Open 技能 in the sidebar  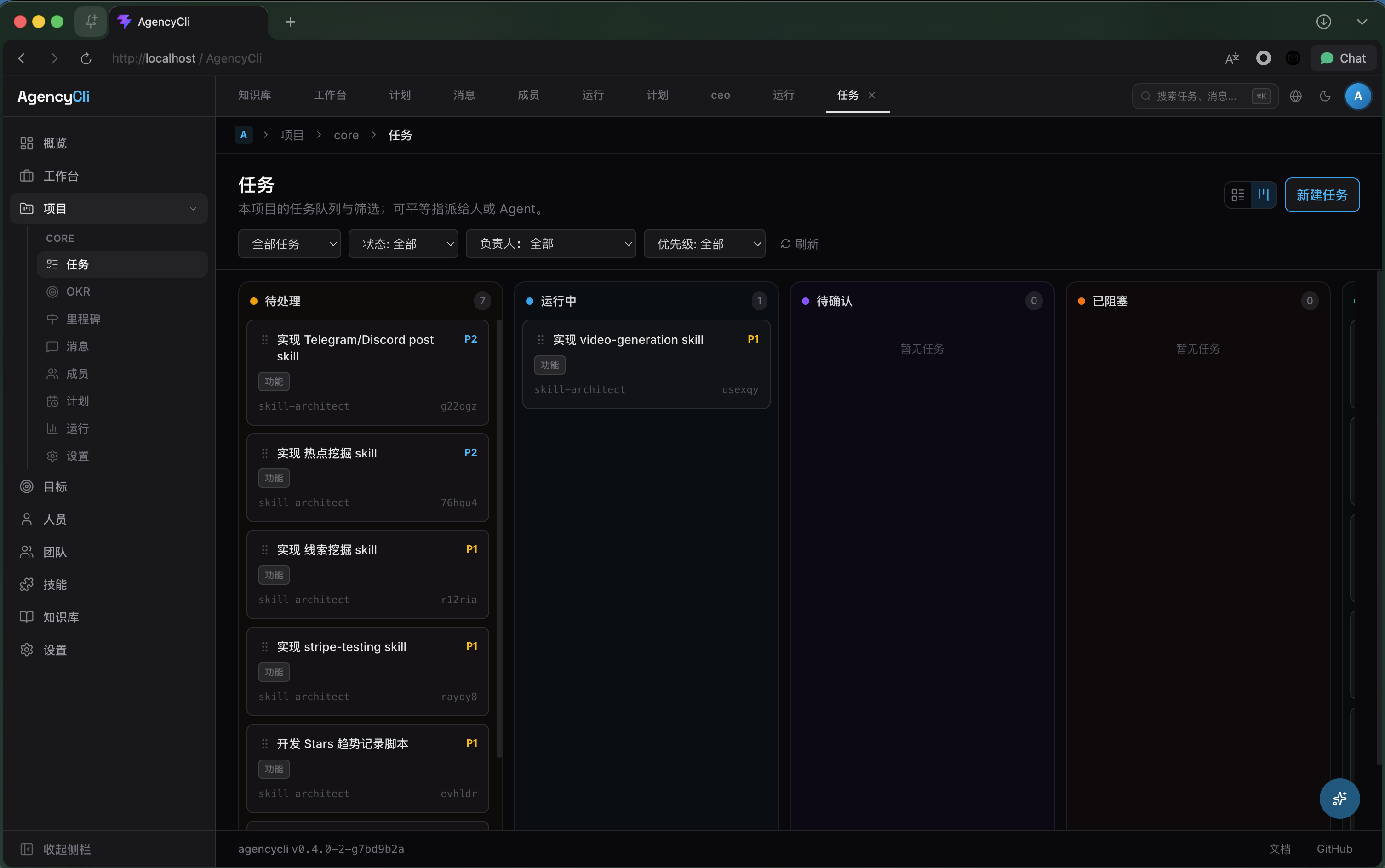[x=55, y=584]
